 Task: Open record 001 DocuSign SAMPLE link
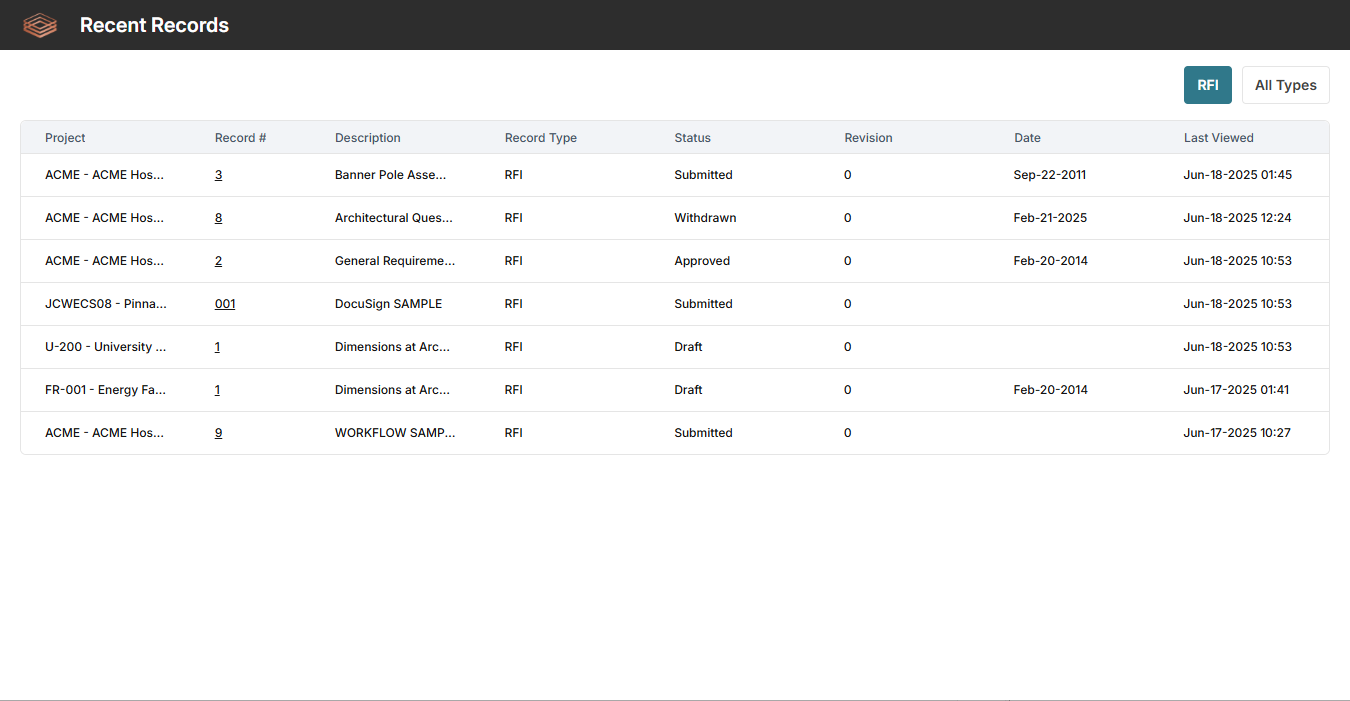click(x=225, y=304)
